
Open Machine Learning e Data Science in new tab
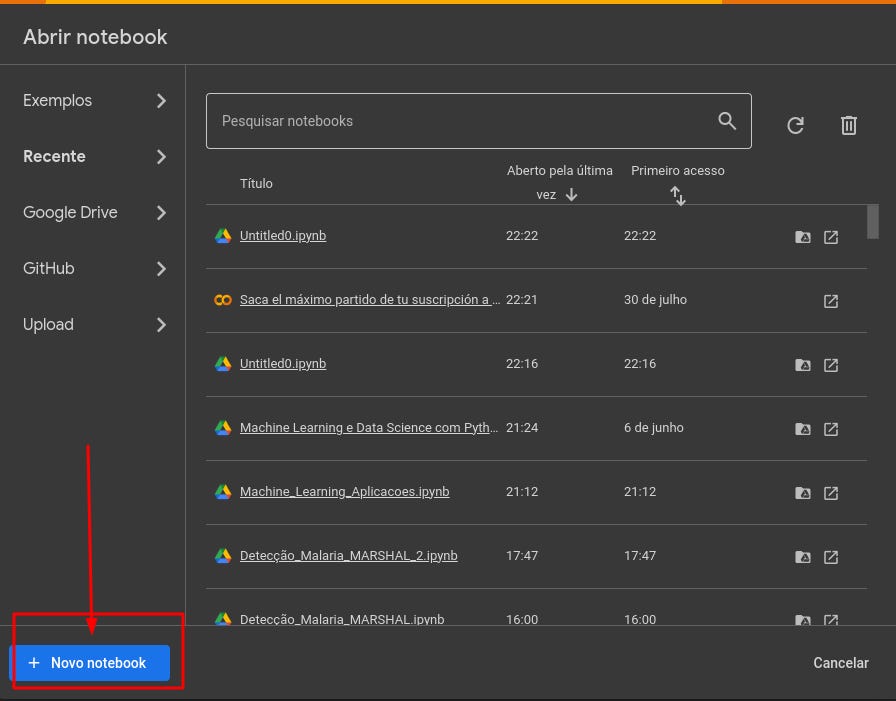point(831,428)
